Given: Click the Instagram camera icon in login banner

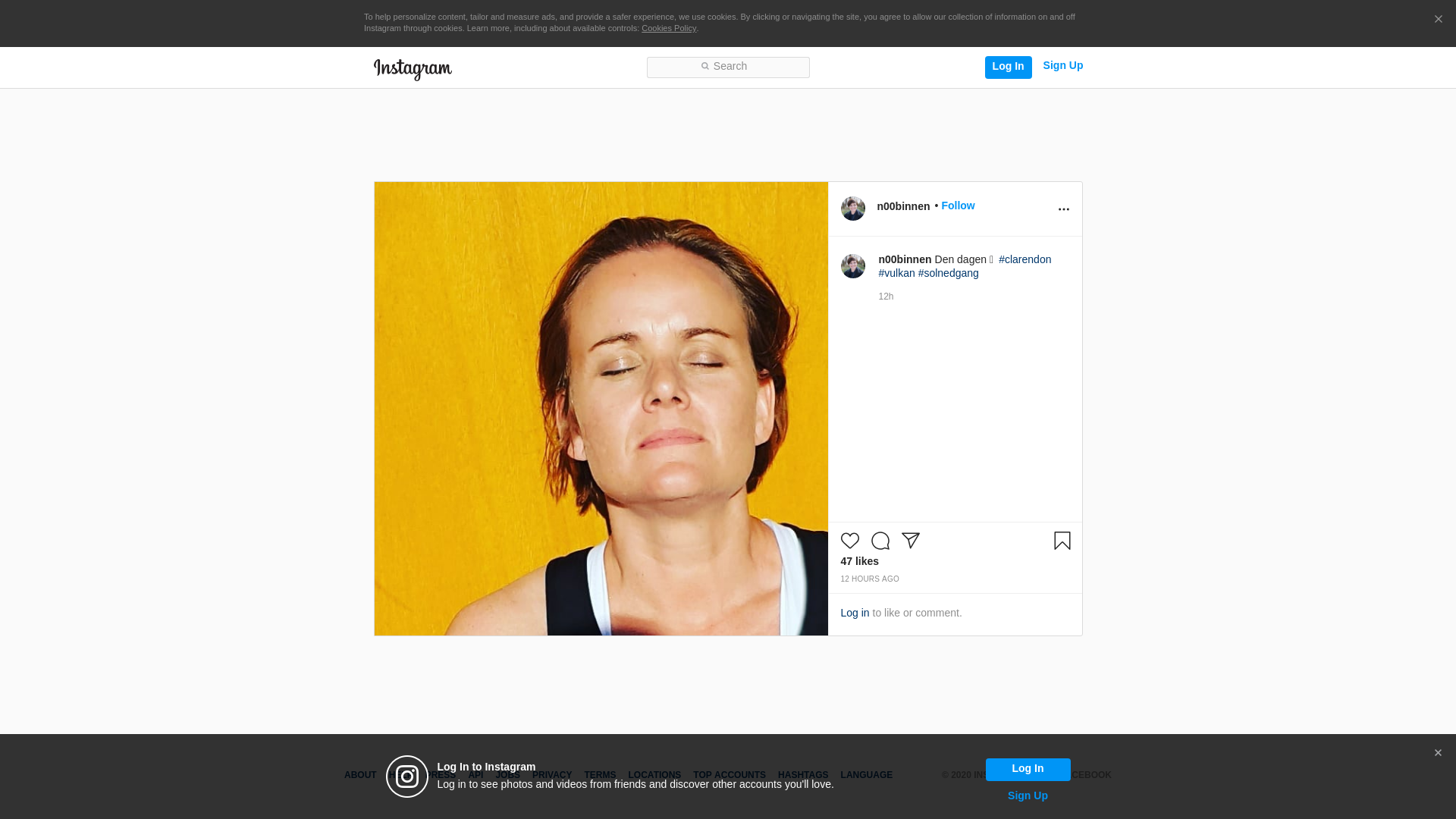Looking at the screenshot, I should point(407,777).
